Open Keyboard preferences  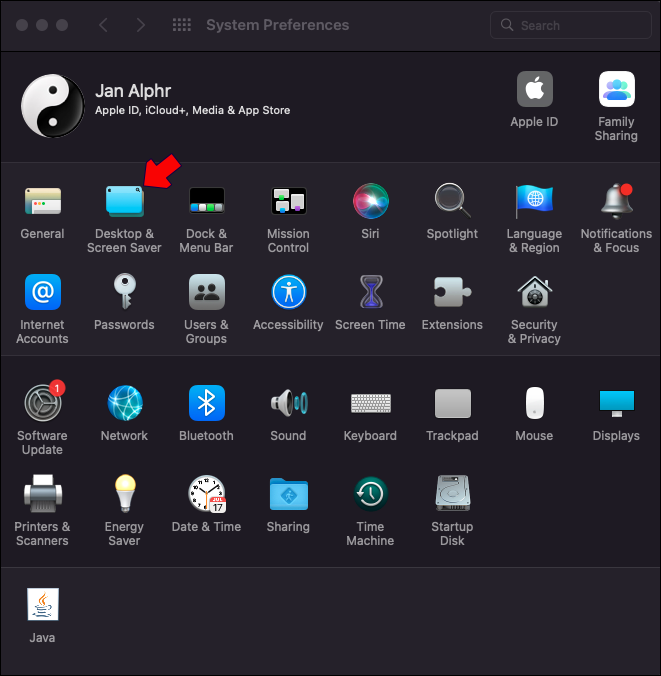pos(371,404)
